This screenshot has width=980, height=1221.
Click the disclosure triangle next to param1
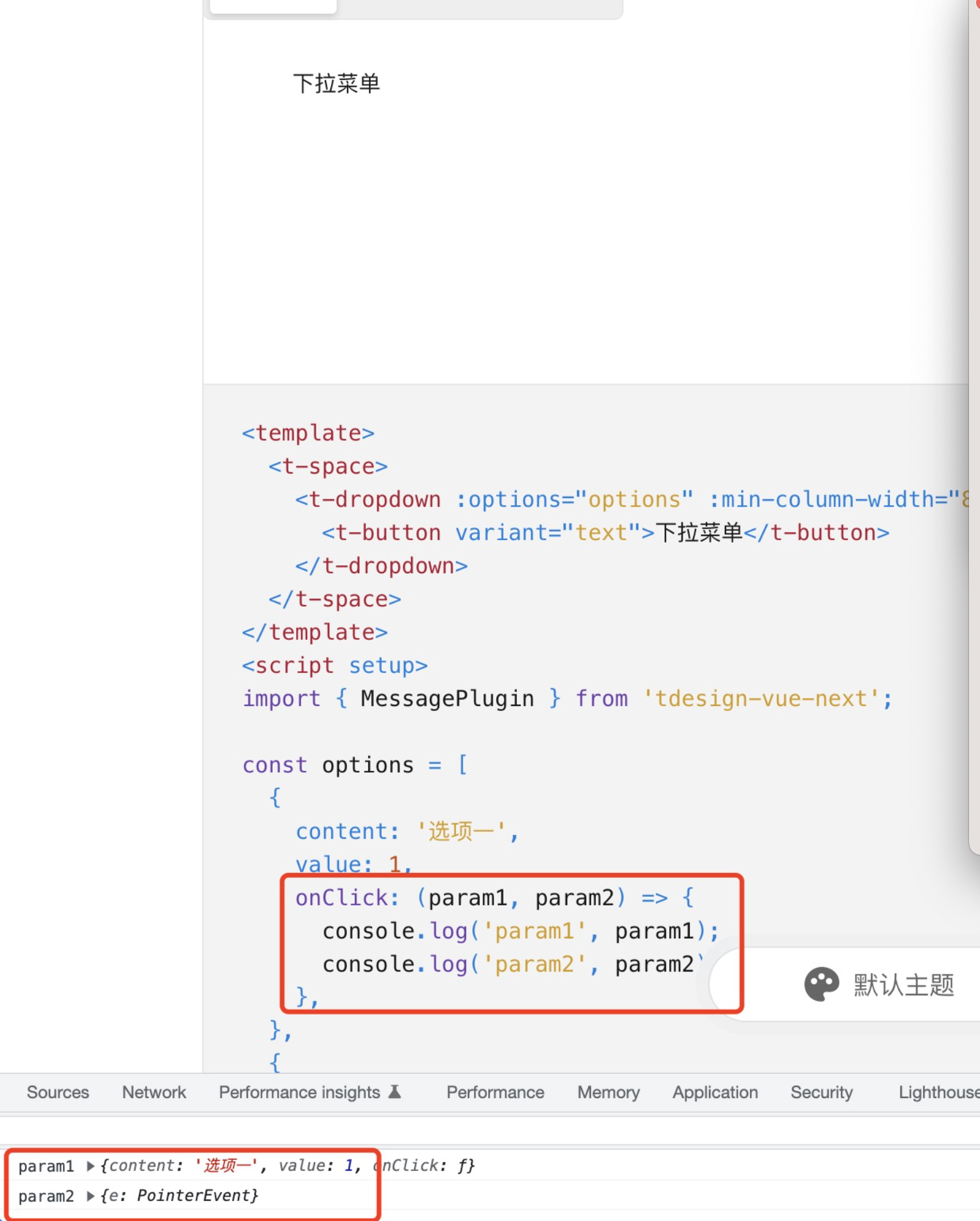(89, 1165)
